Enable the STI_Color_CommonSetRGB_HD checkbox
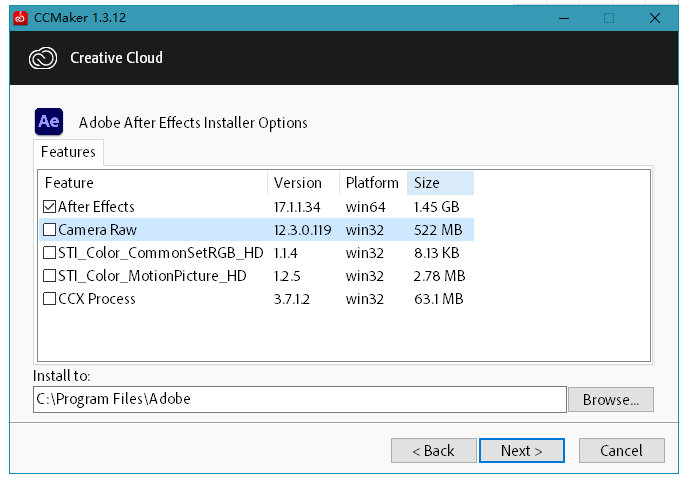689x480 pixels. point(50,253)
